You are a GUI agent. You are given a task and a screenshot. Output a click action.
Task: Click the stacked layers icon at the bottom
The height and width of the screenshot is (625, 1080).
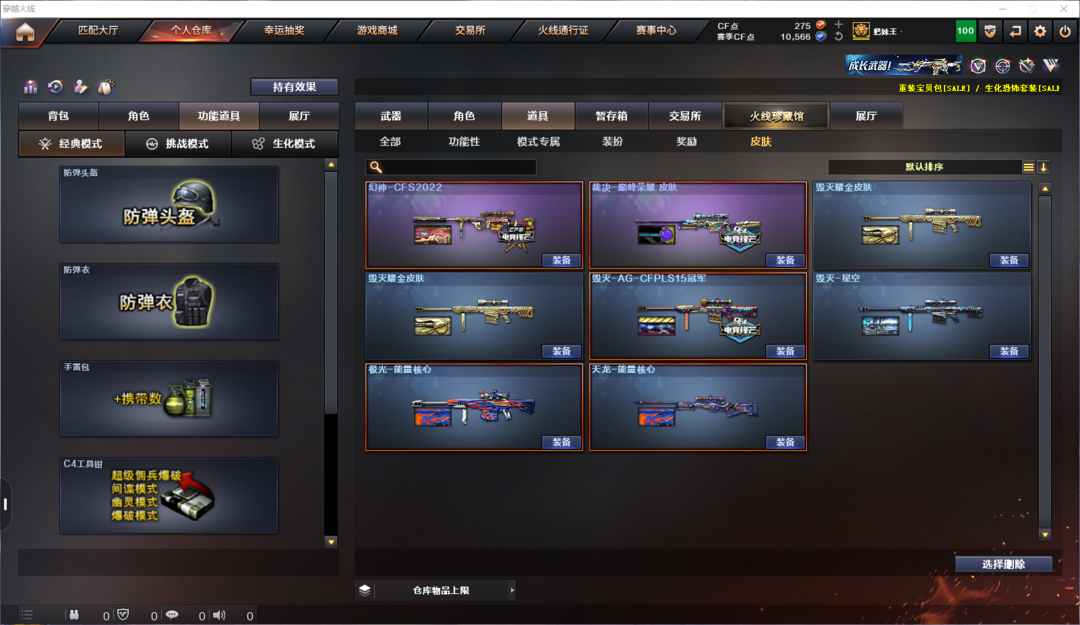coord(365,590)
